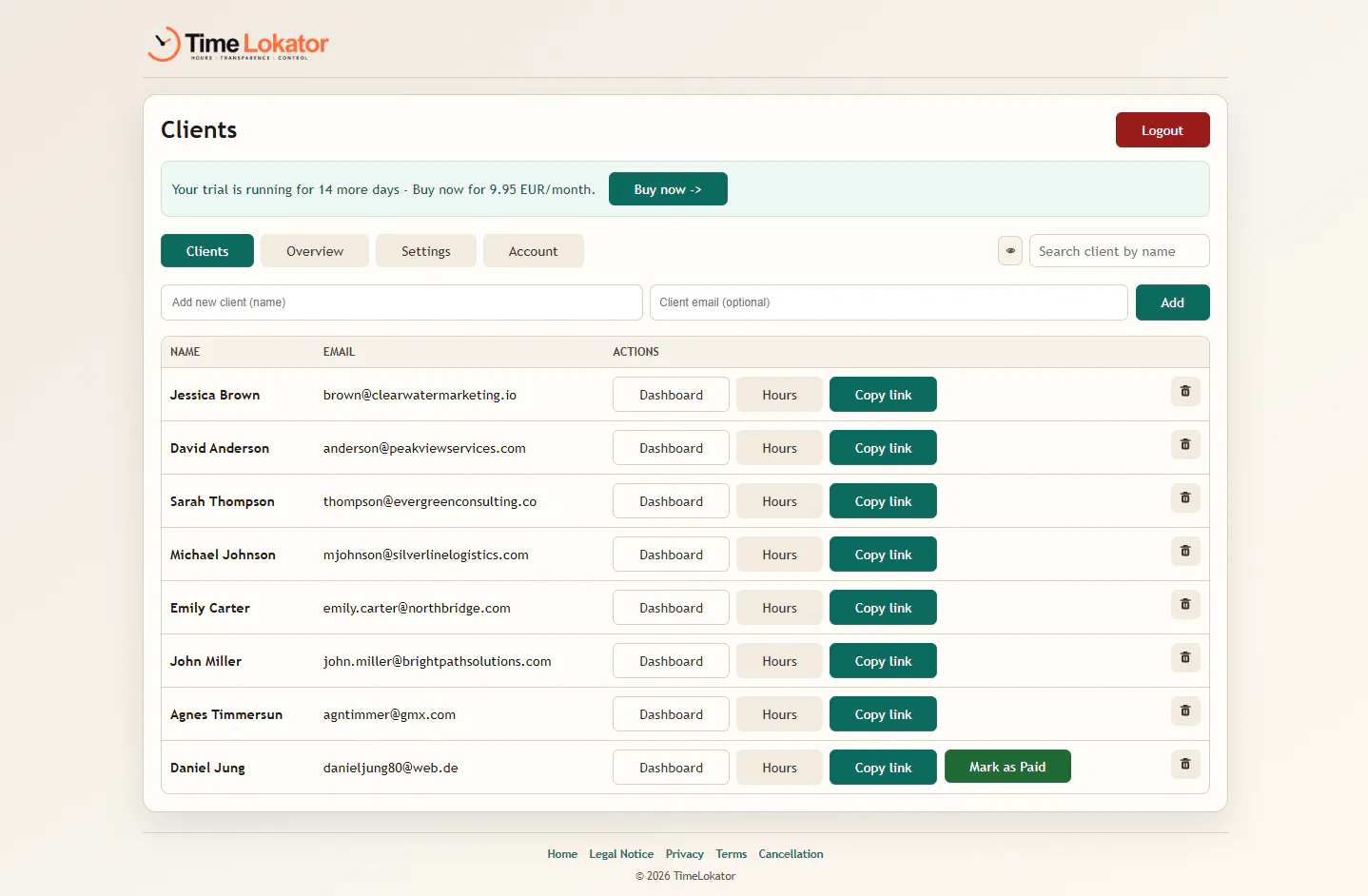The image size is (1368, 896).
Task: Copy link for Daniel Jung
Action: tap(883, 768)
